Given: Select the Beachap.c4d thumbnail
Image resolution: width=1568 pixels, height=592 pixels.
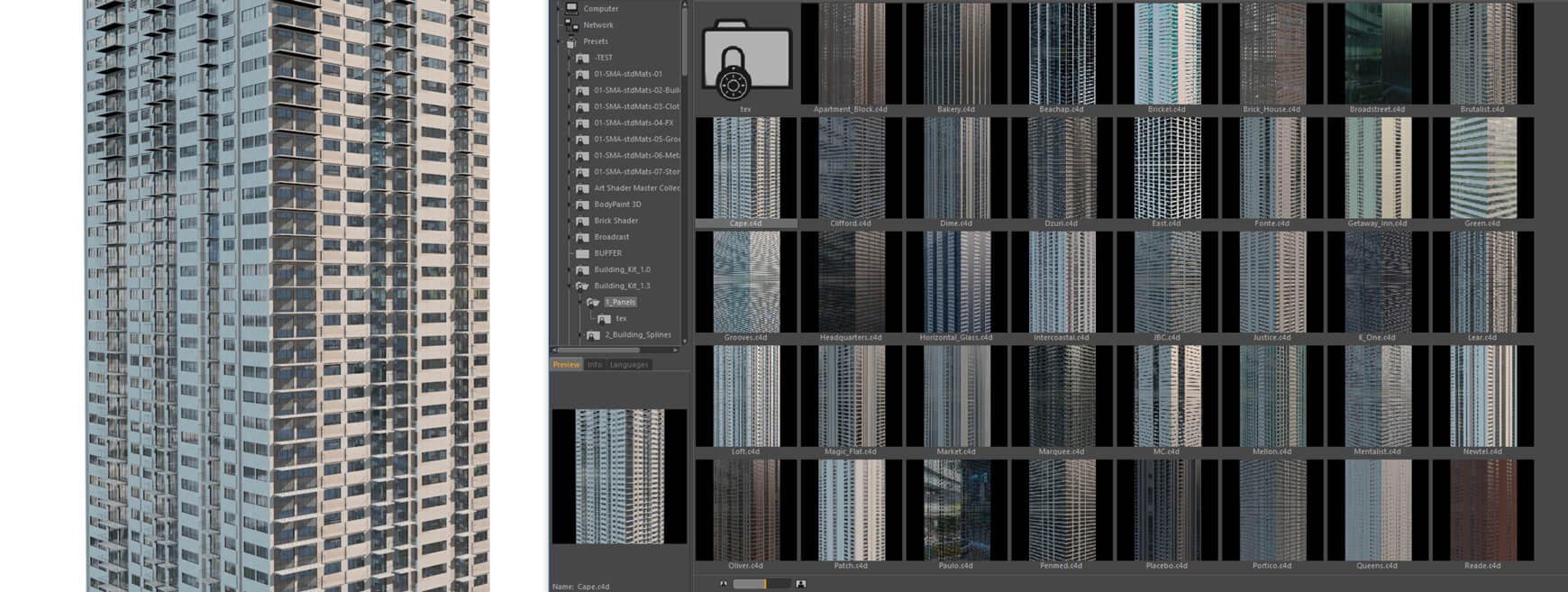Looking at the screenshot, I should pyautogui.click(x=1062, y=53).
